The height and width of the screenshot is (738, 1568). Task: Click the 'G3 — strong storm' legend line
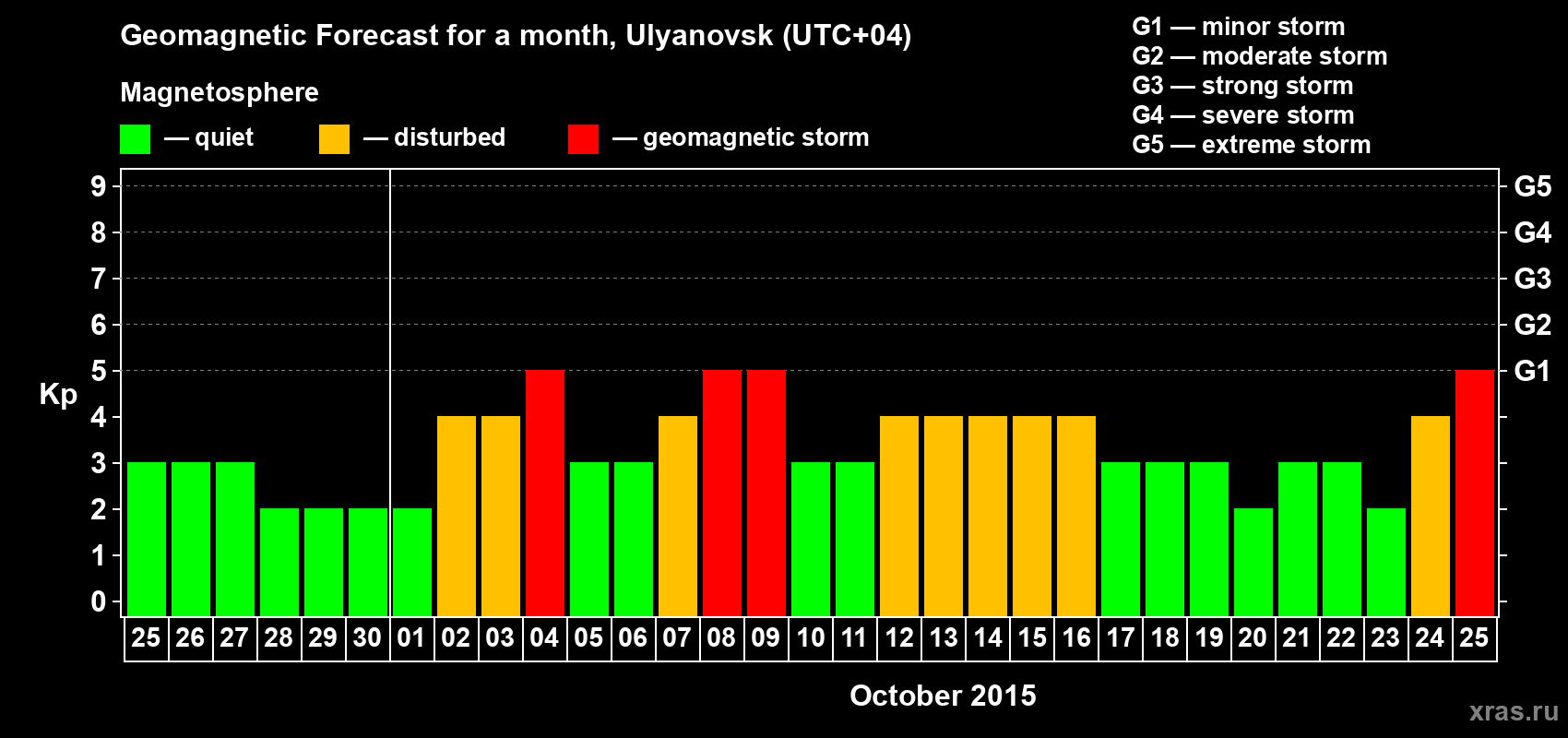[x=1243, y=86]
